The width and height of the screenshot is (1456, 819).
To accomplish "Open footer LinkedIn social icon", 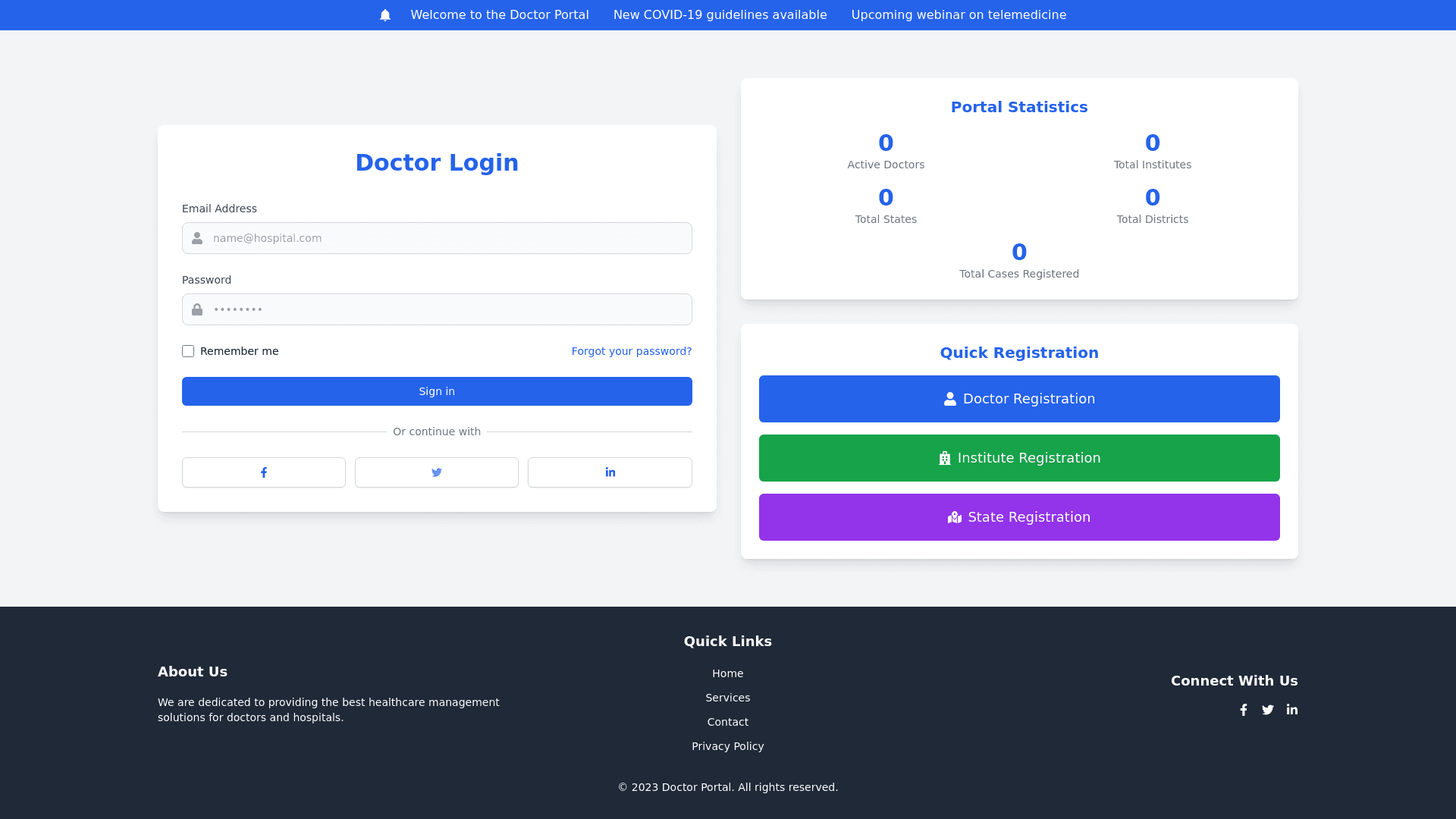I will (1292, 710).
